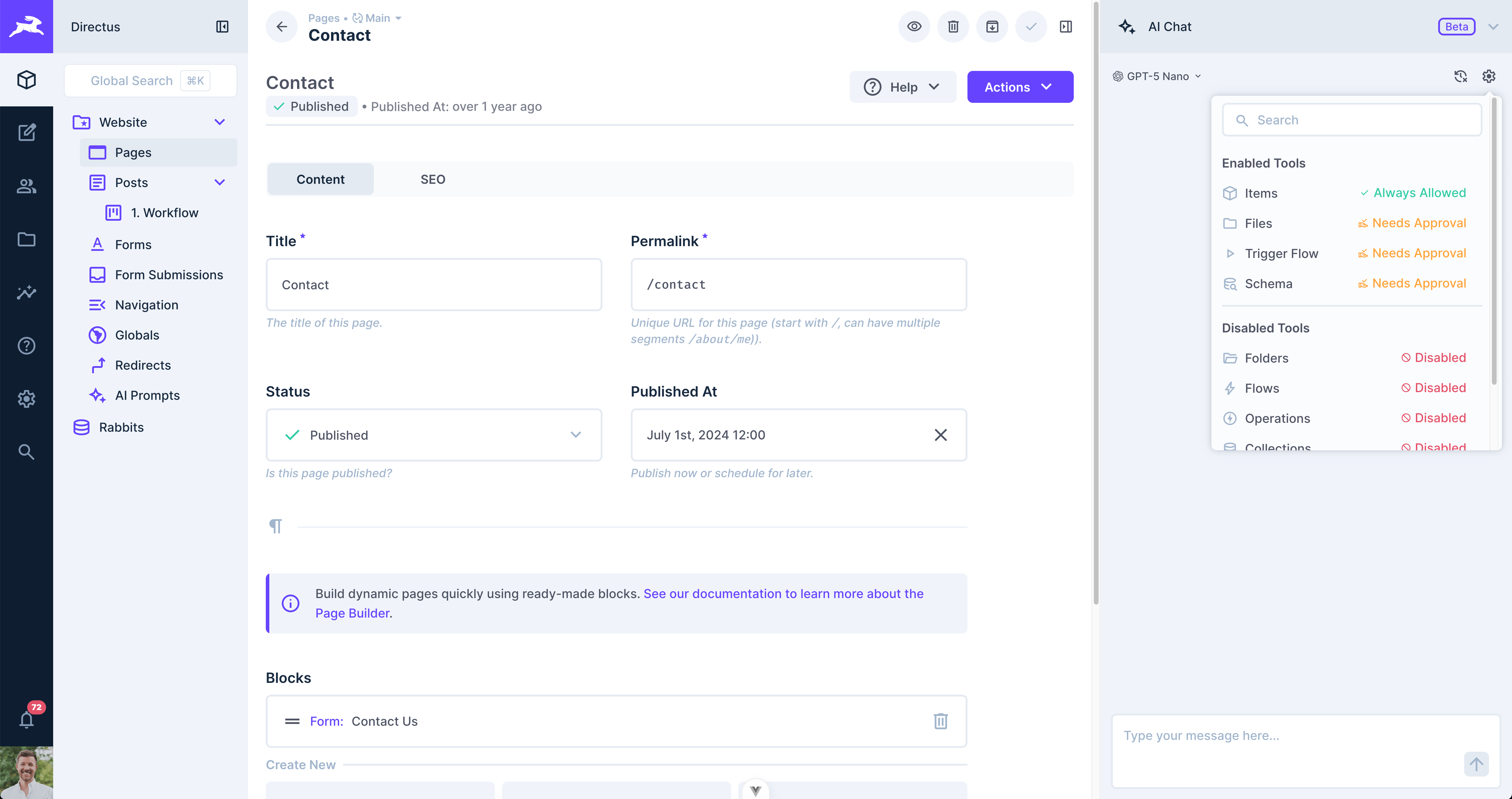
Task: Open AI Chat tool settings gear
Action: (x=1489, y=76)
